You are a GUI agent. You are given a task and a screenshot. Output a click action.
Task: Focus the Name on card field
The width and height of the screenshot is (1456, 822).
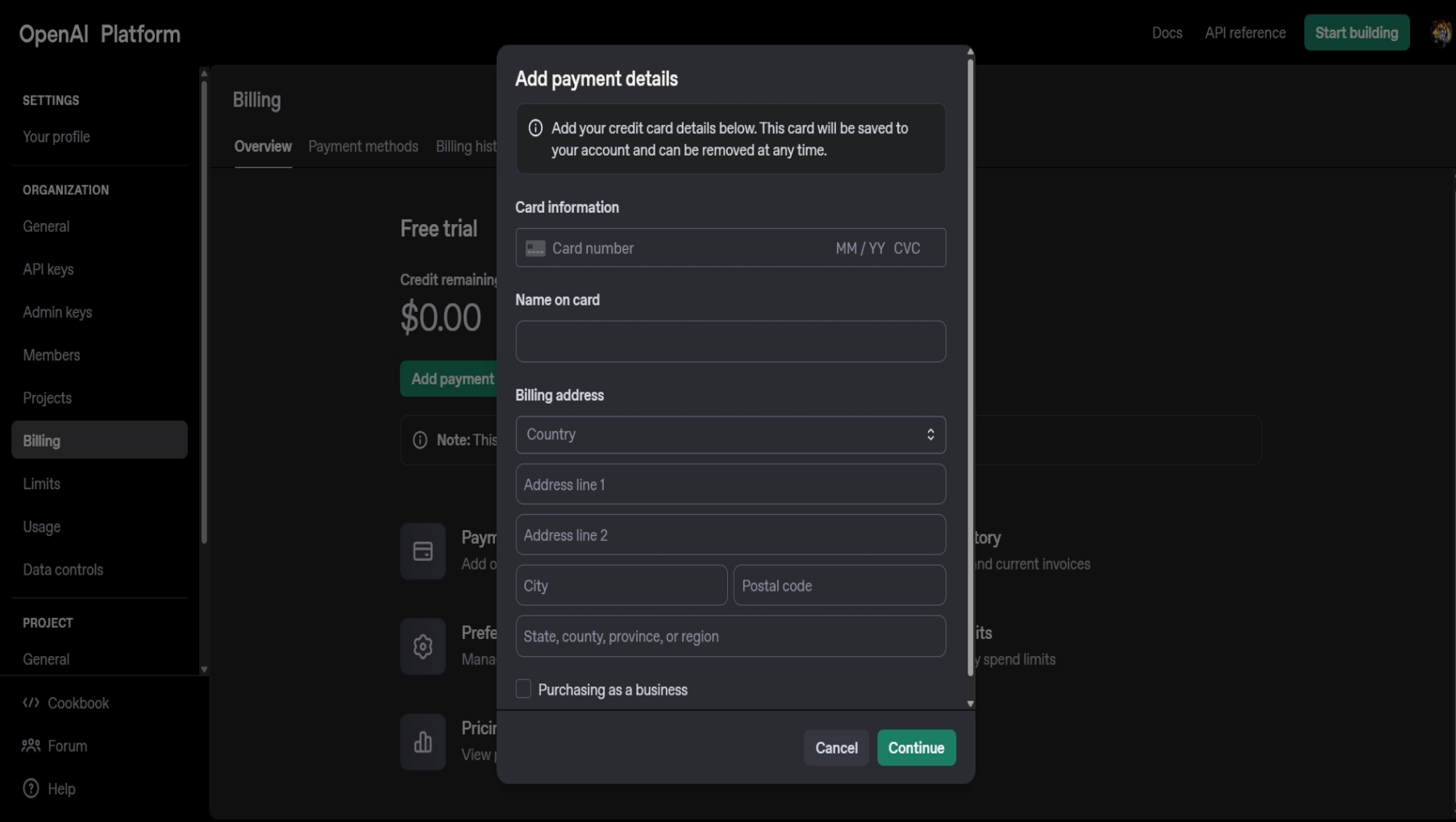[x=730, y=342]
